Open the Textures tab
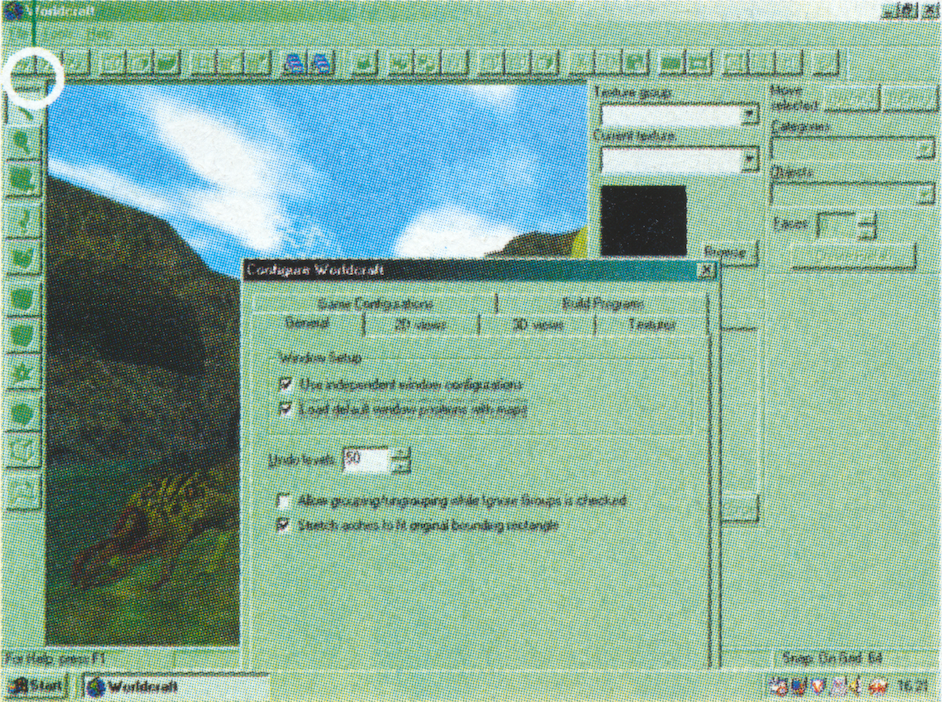Image resolution: width=942 pixels, height=702 pixels. pos(651,325)
